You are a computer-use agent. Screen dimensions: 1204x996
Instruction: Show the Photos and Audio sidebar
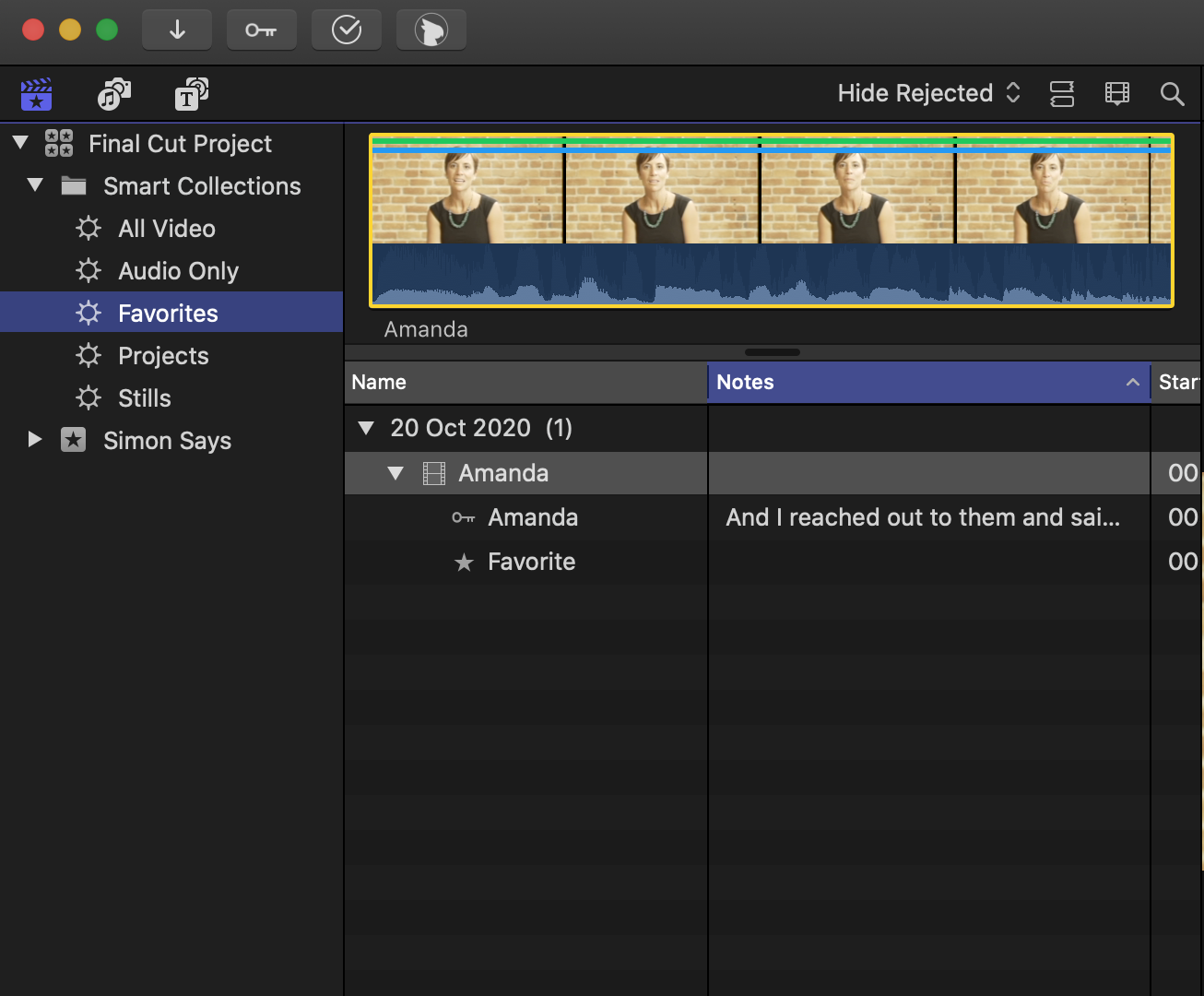pyautogui.click(x=114, y=94)
